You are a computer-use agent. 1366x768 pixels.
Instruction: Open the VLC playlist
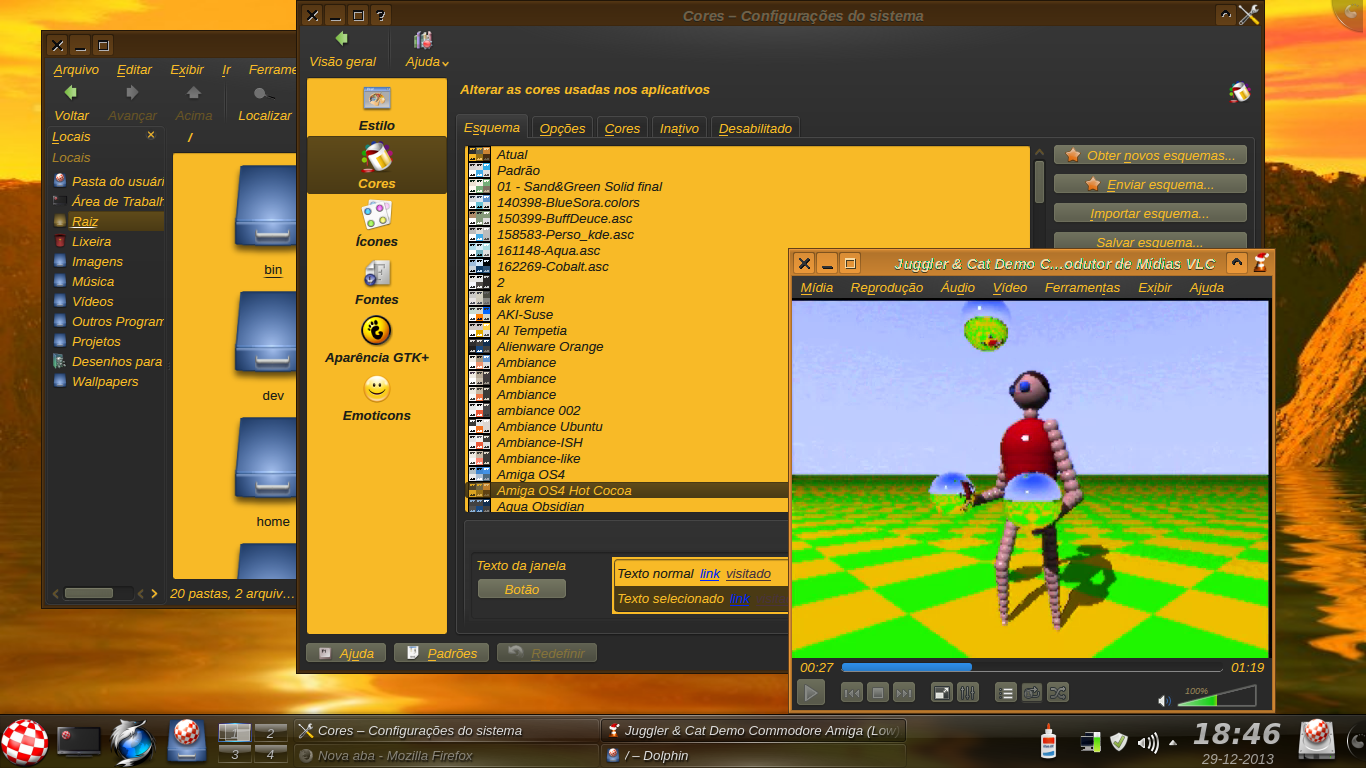pos(1006,692)
